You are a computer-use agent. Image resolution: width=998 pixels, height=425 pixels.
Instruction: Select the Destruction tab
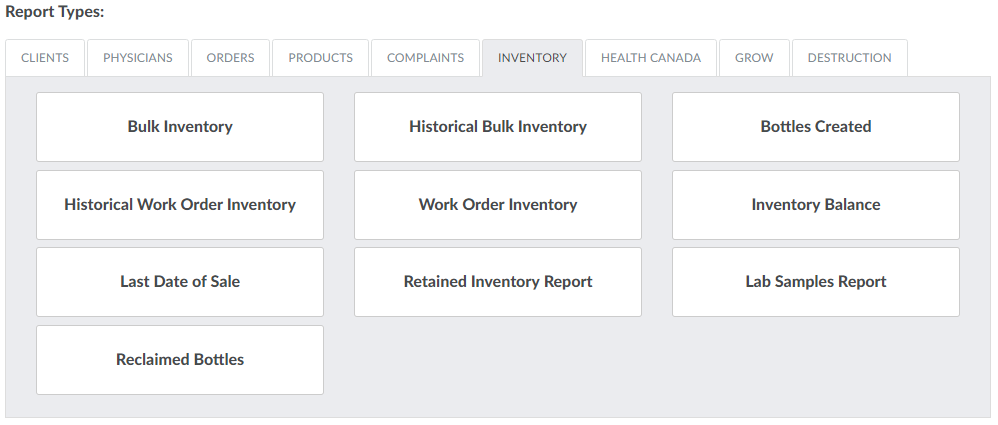(849, 58)
